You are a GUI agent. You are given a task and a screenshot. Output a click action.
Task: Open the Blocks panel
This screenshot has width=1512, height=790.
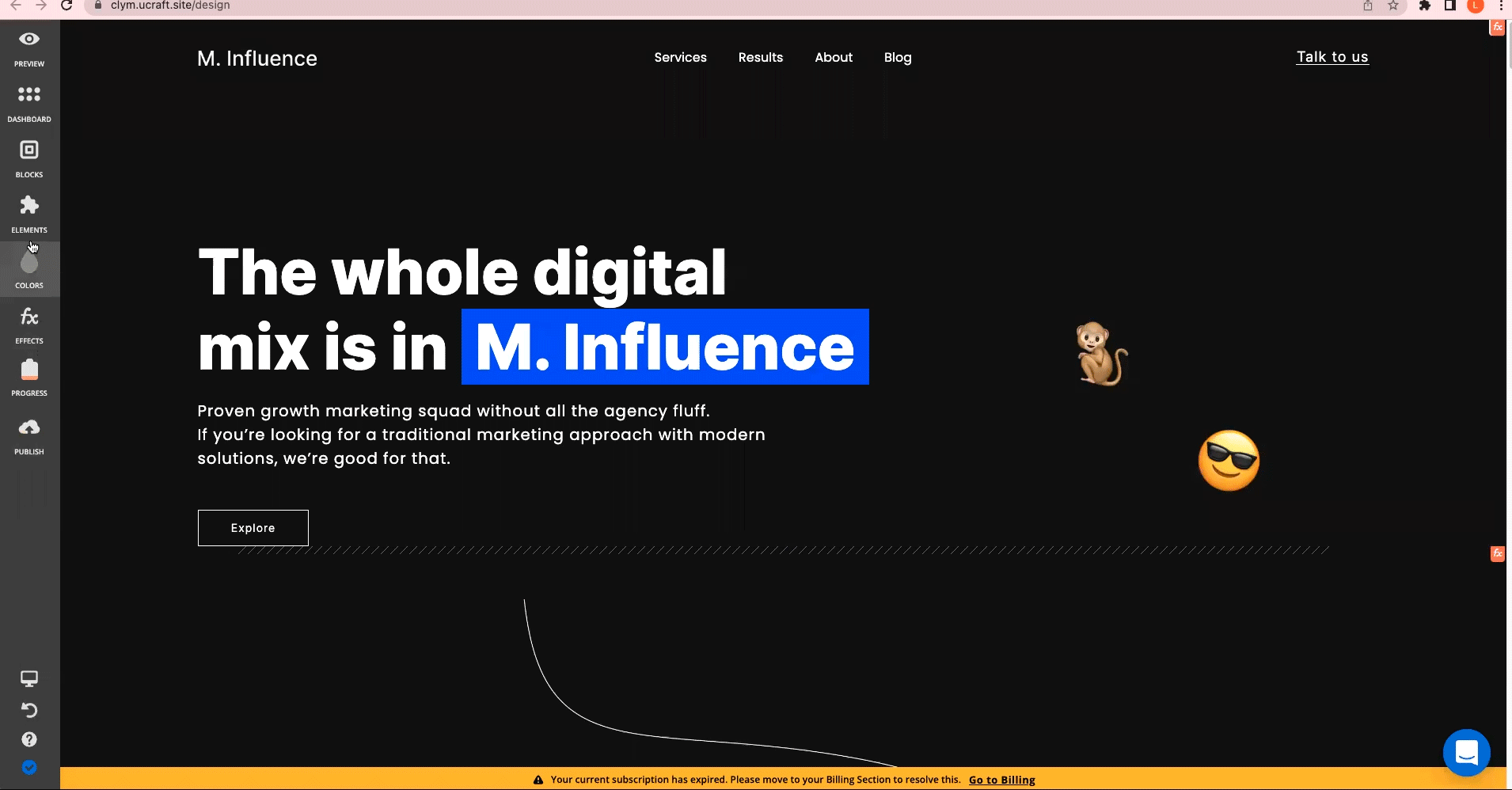coord(29,159)
